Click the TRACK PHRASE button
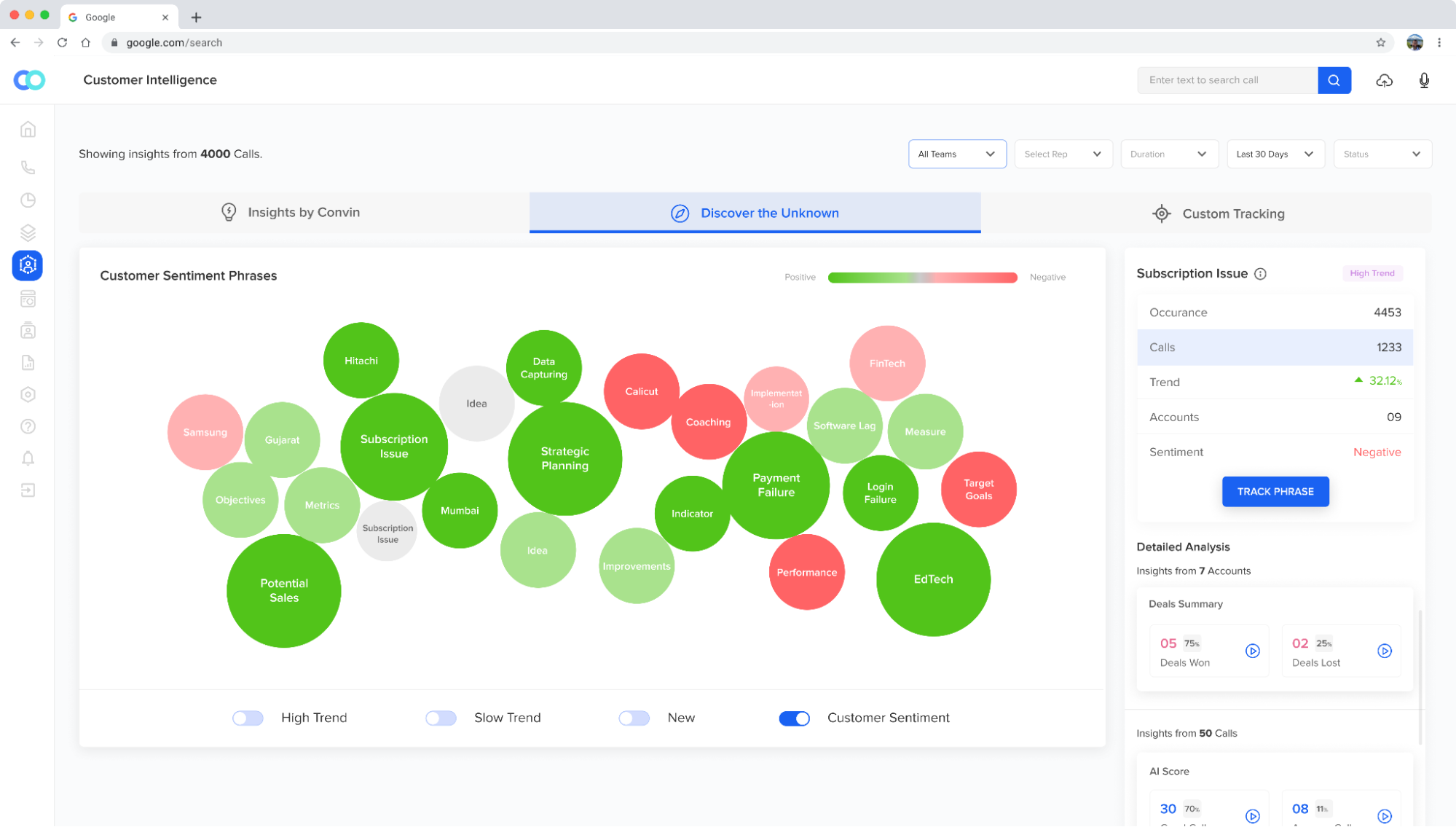The width and height of the screenshot is (1456, 827). coord(1275,492)
